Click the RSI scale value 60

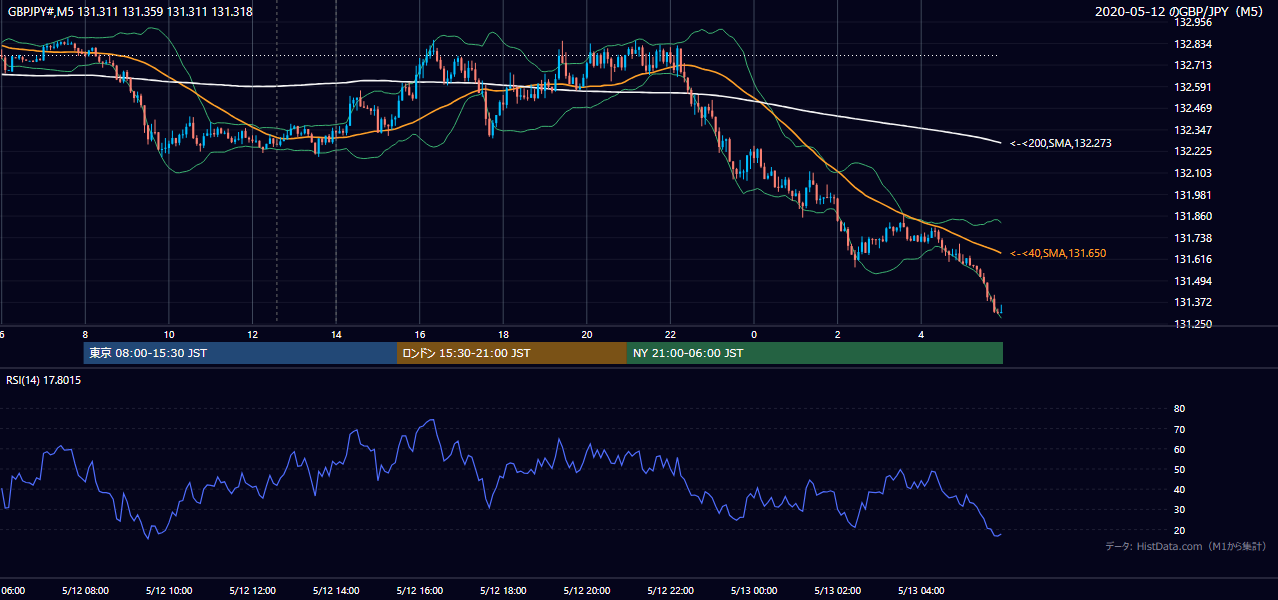click(x=1180, y=449)
